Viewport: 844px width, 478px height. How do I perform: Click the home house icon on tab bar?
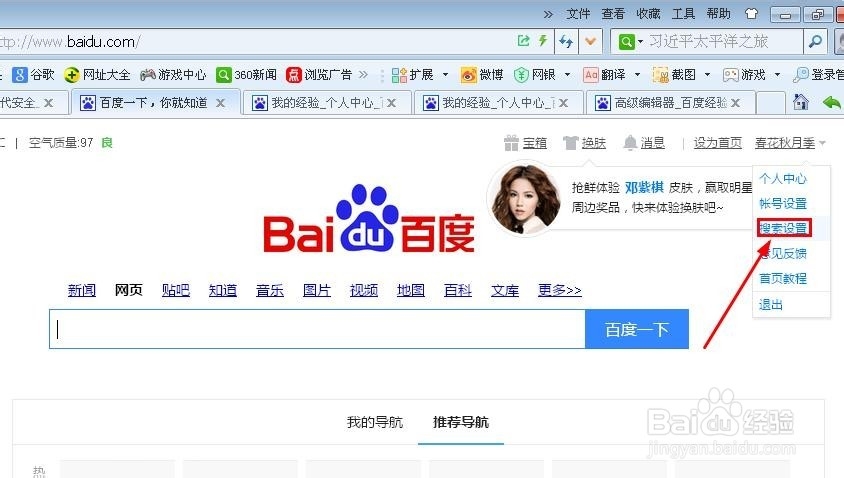click(800, 102)
